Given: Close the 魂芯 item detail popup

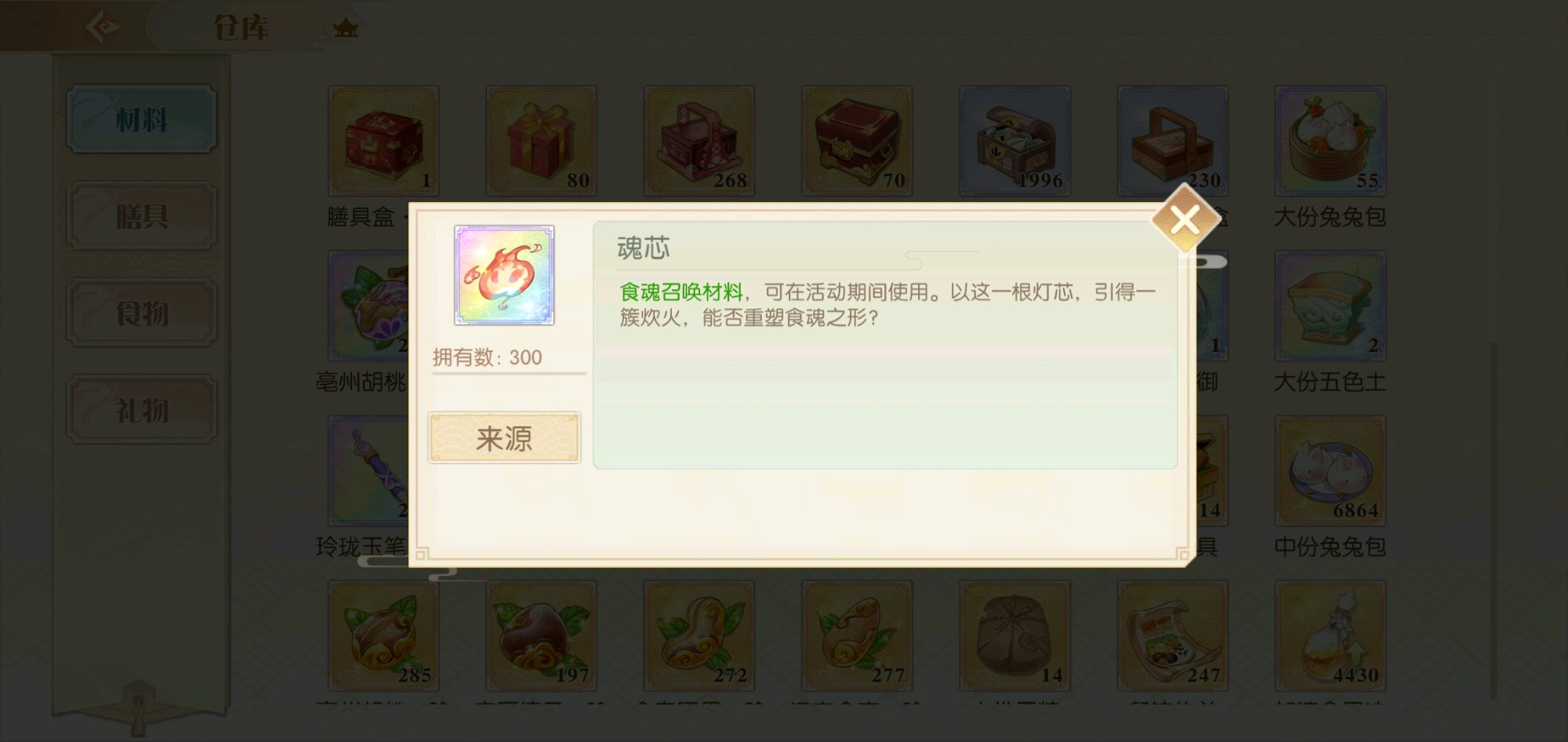Looking at the screenshot, I should pyautogui.click(x=1185, y=220).
